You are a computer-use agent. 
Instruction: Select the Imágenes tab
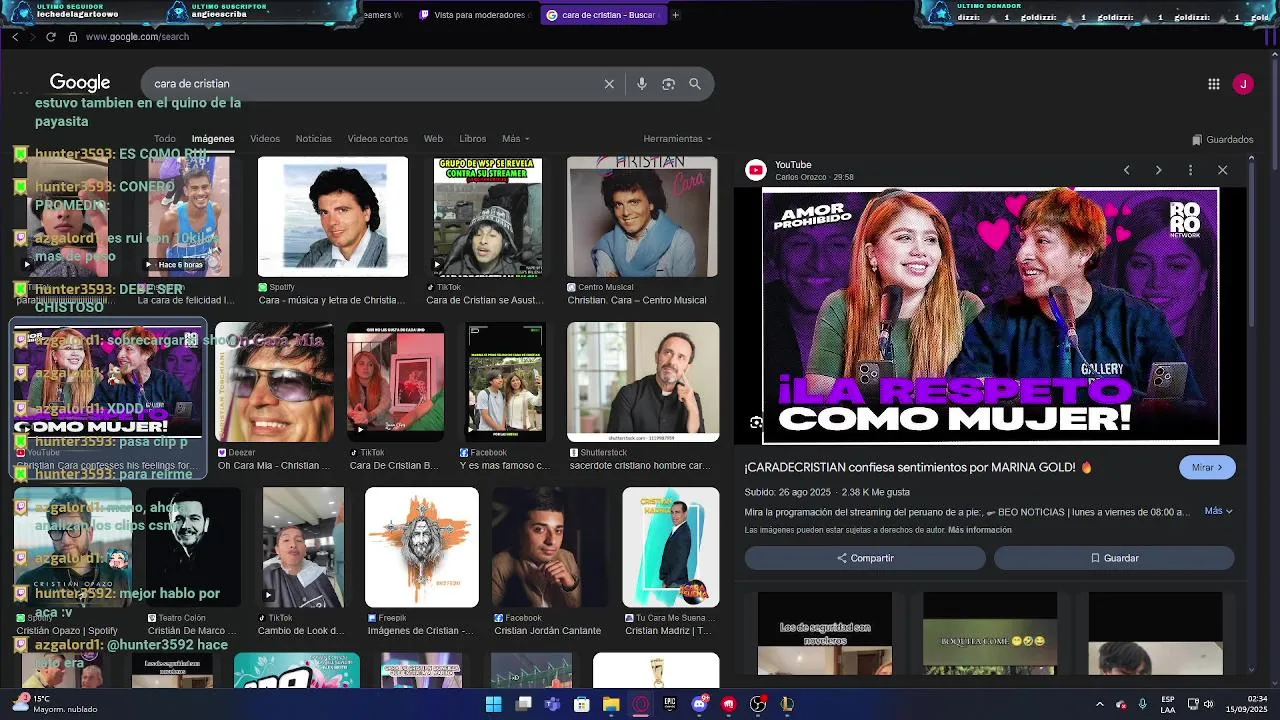(x=213, y=139)
